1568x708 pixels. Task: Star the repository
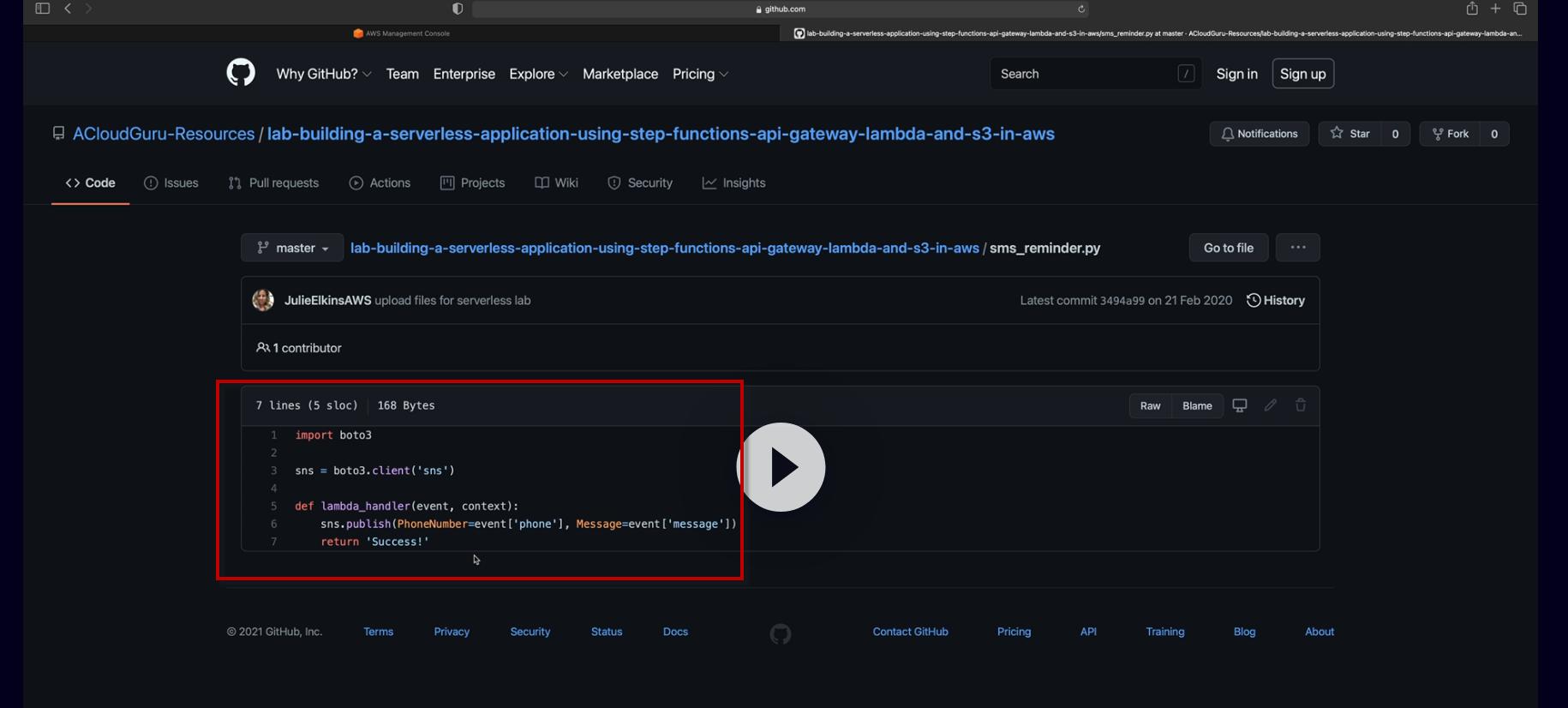(1350, 134)
